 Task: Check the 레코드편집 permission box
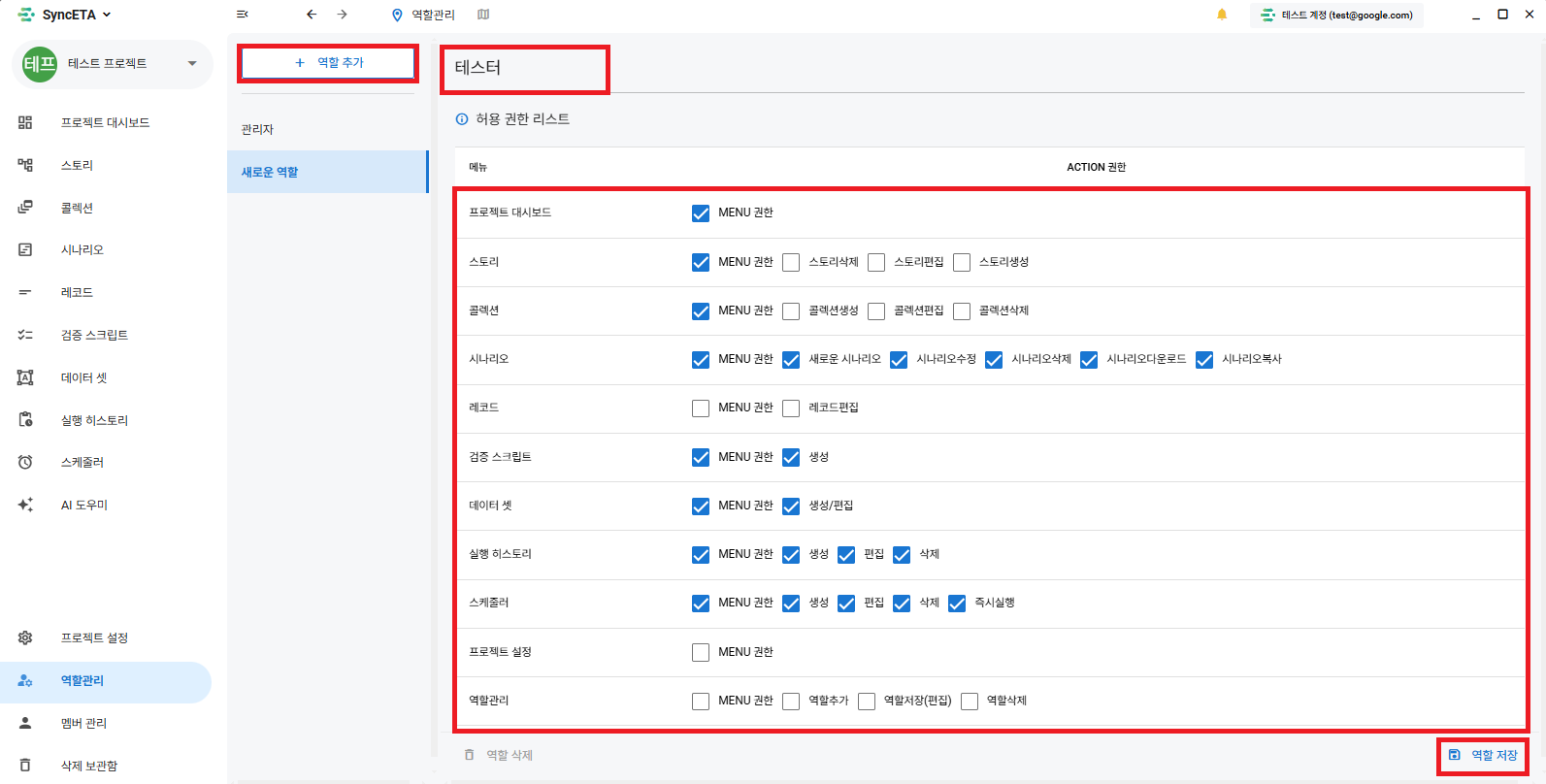[791, 408]
